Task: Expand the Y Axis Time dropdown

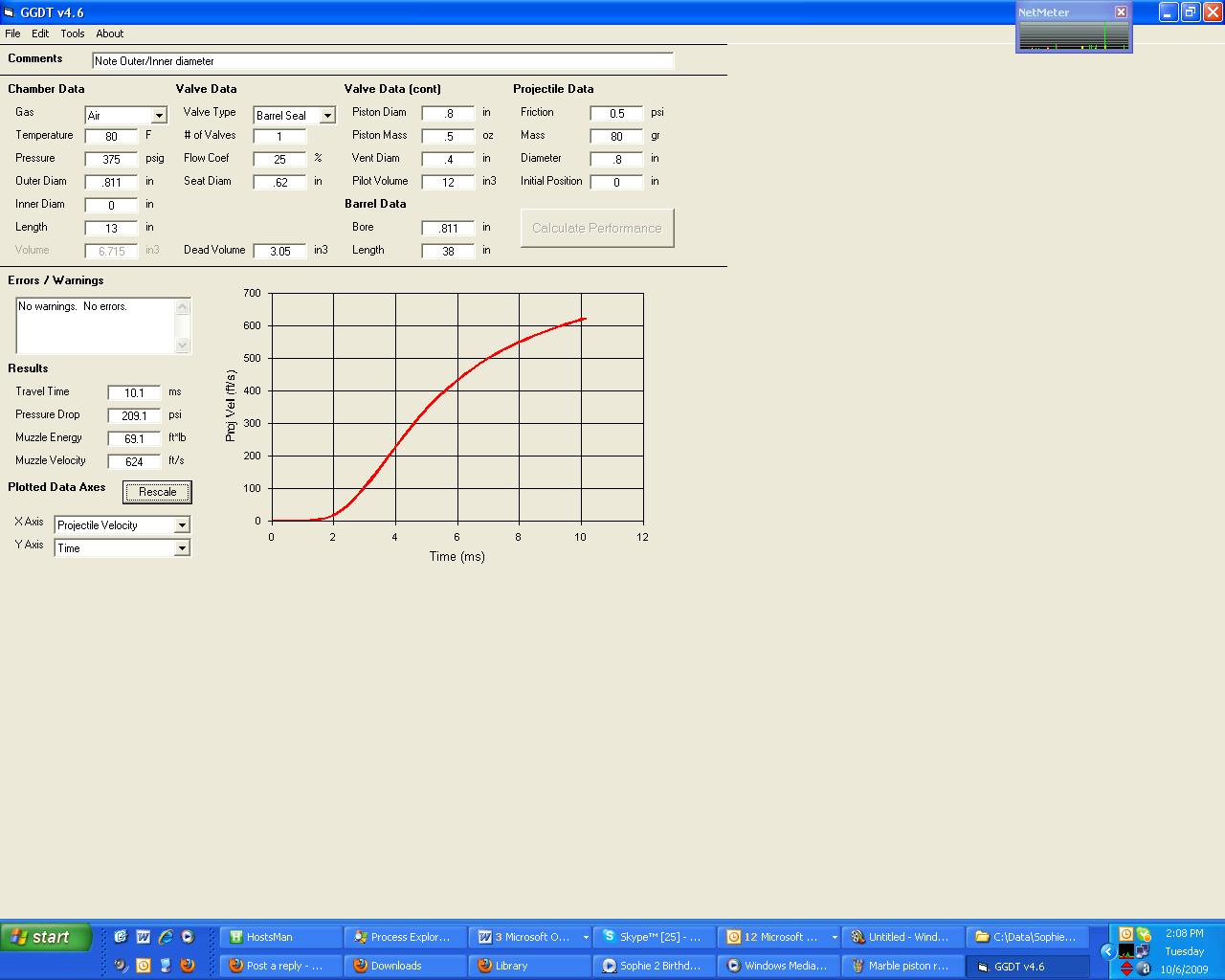Action: click(x=182, y=548)
